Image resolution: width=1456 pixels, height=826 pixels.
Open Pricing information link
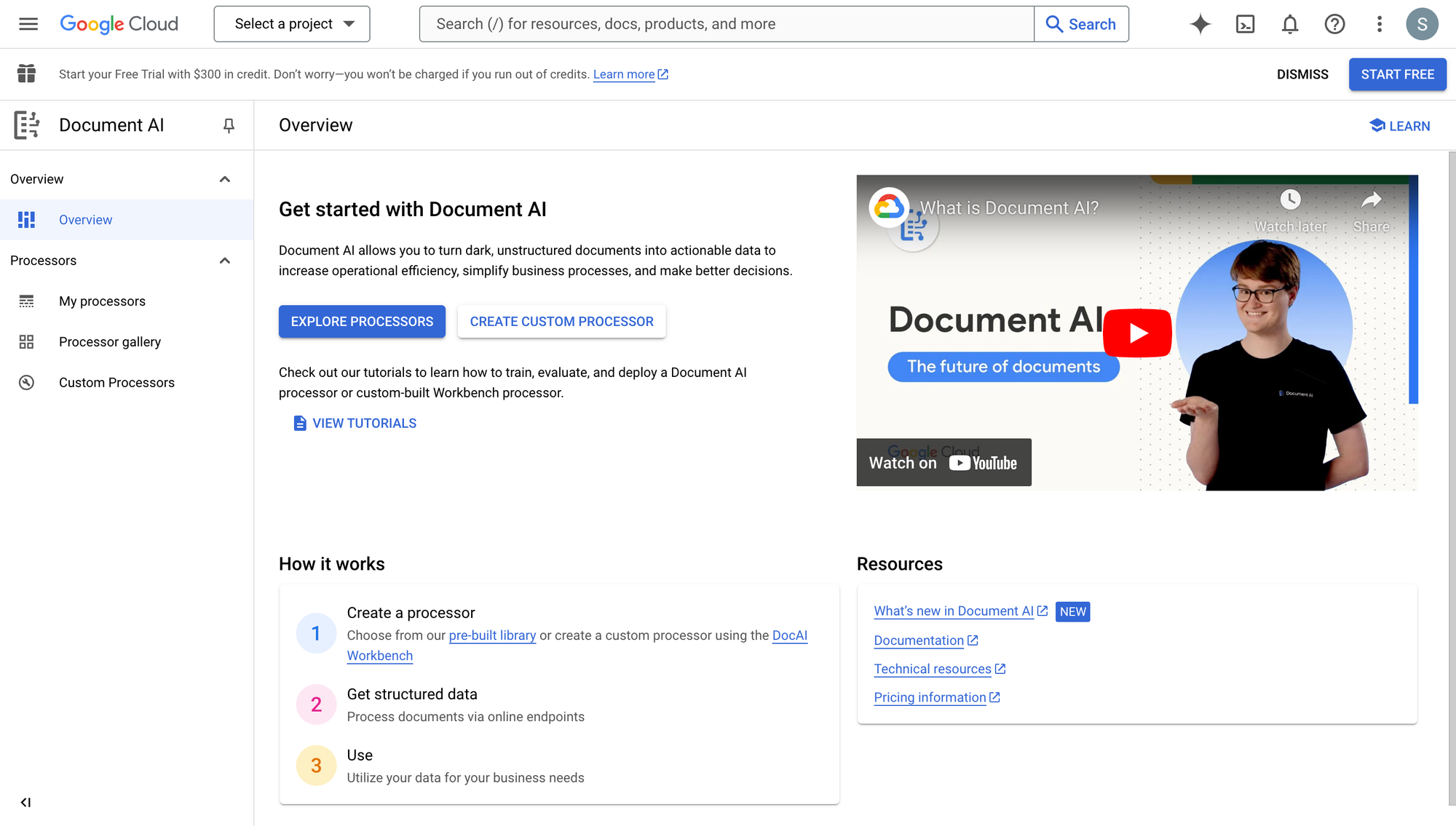[x=937, y=697]
